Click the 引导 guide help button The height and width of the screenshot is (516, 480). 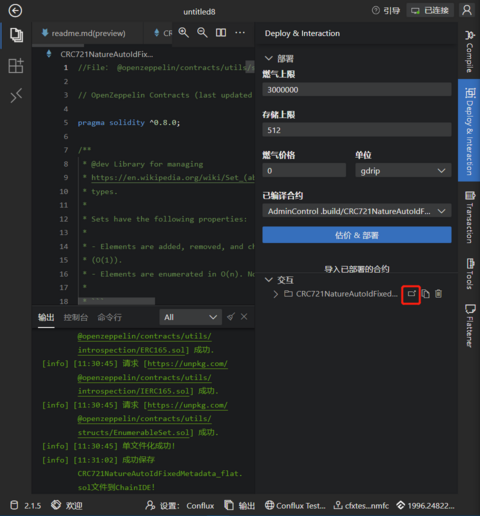click(386, 11)
